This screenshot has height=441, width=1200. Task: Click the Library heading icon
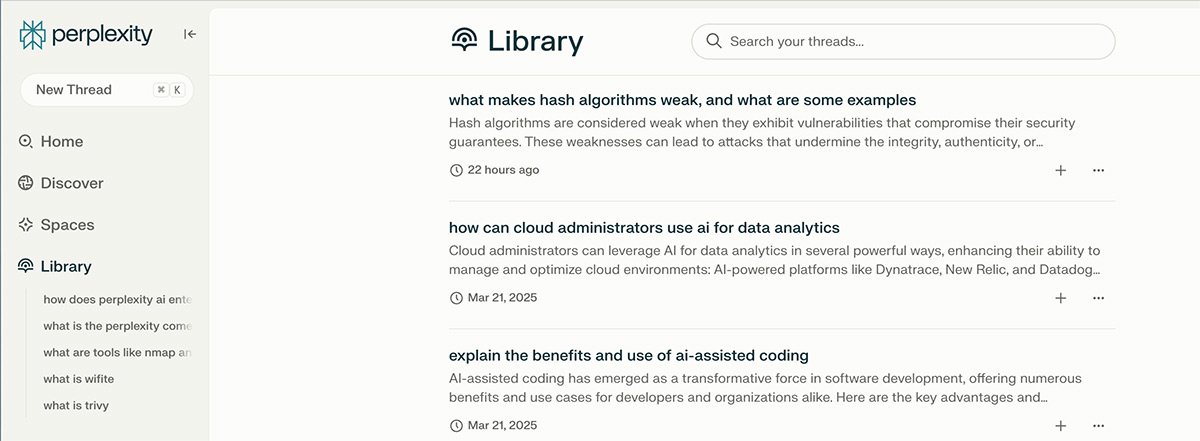coord(464,41)
